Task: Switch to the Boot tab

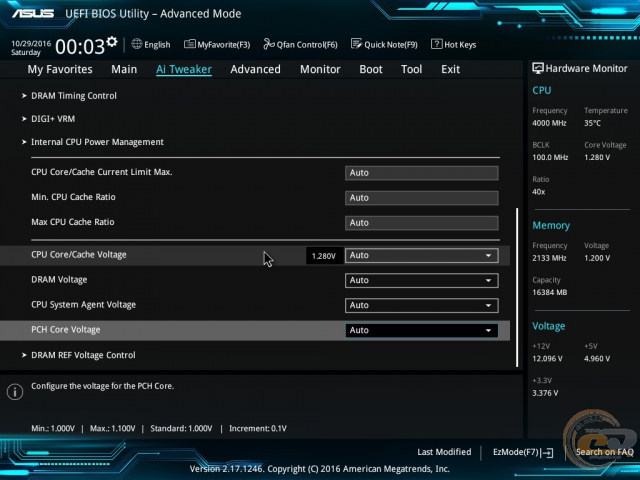Action: tap(371, 69)
